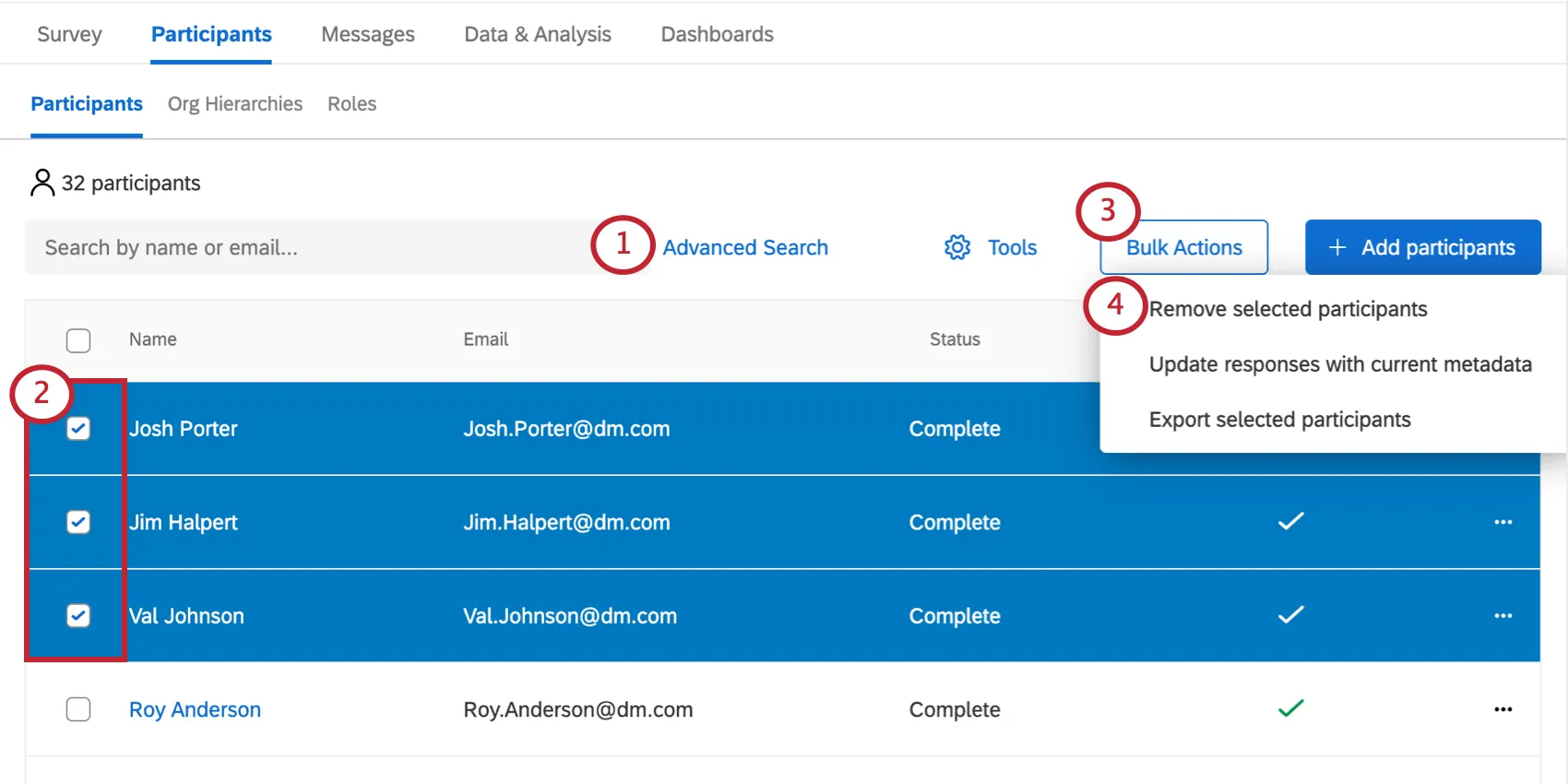
Task: Choose Remove selected participants
Action: click(1288, 309)
